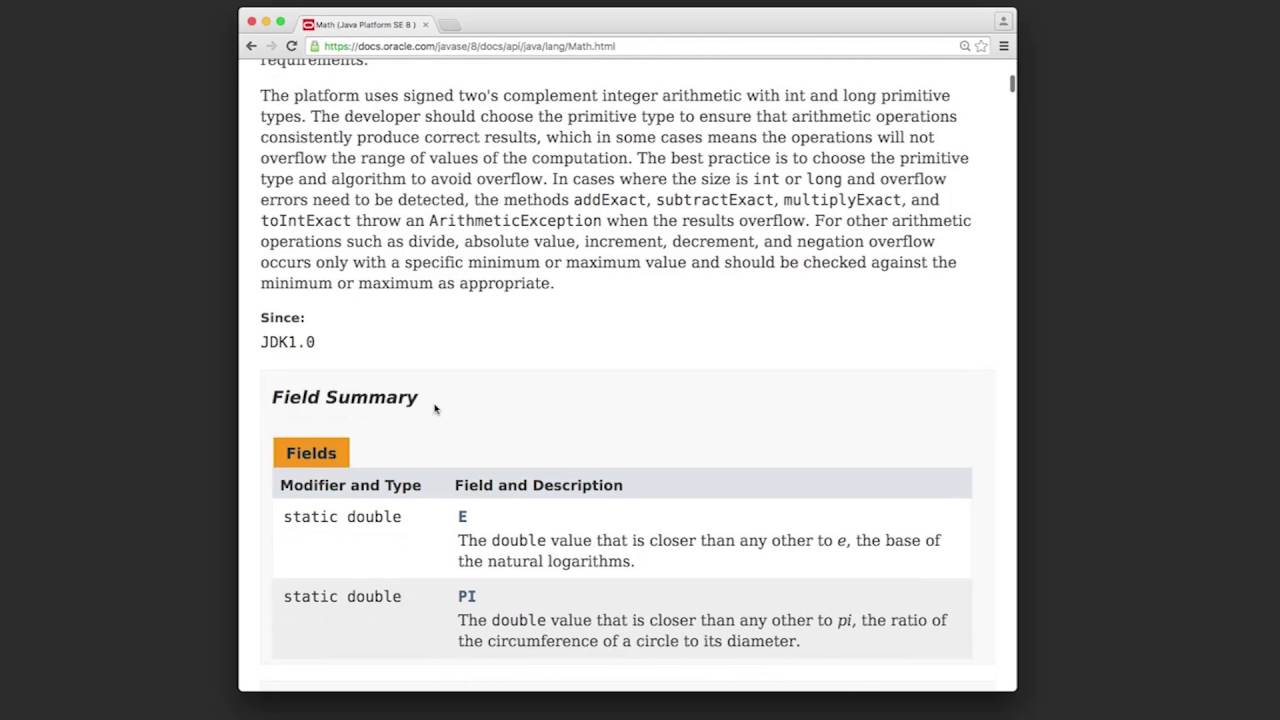
Task: Close the Math (Java Platform SE 8) tab
Action: (x=426, y=24)
